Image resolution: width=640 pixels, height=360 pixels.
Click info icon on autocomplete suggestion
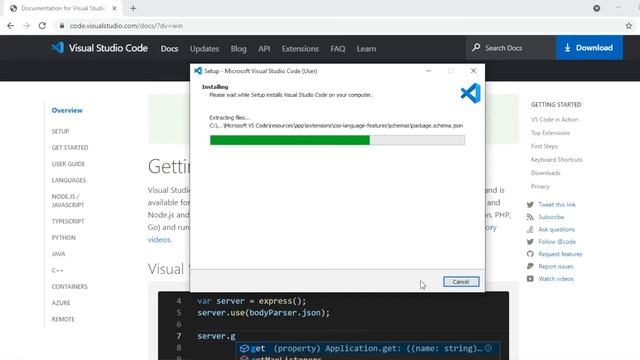489,348
